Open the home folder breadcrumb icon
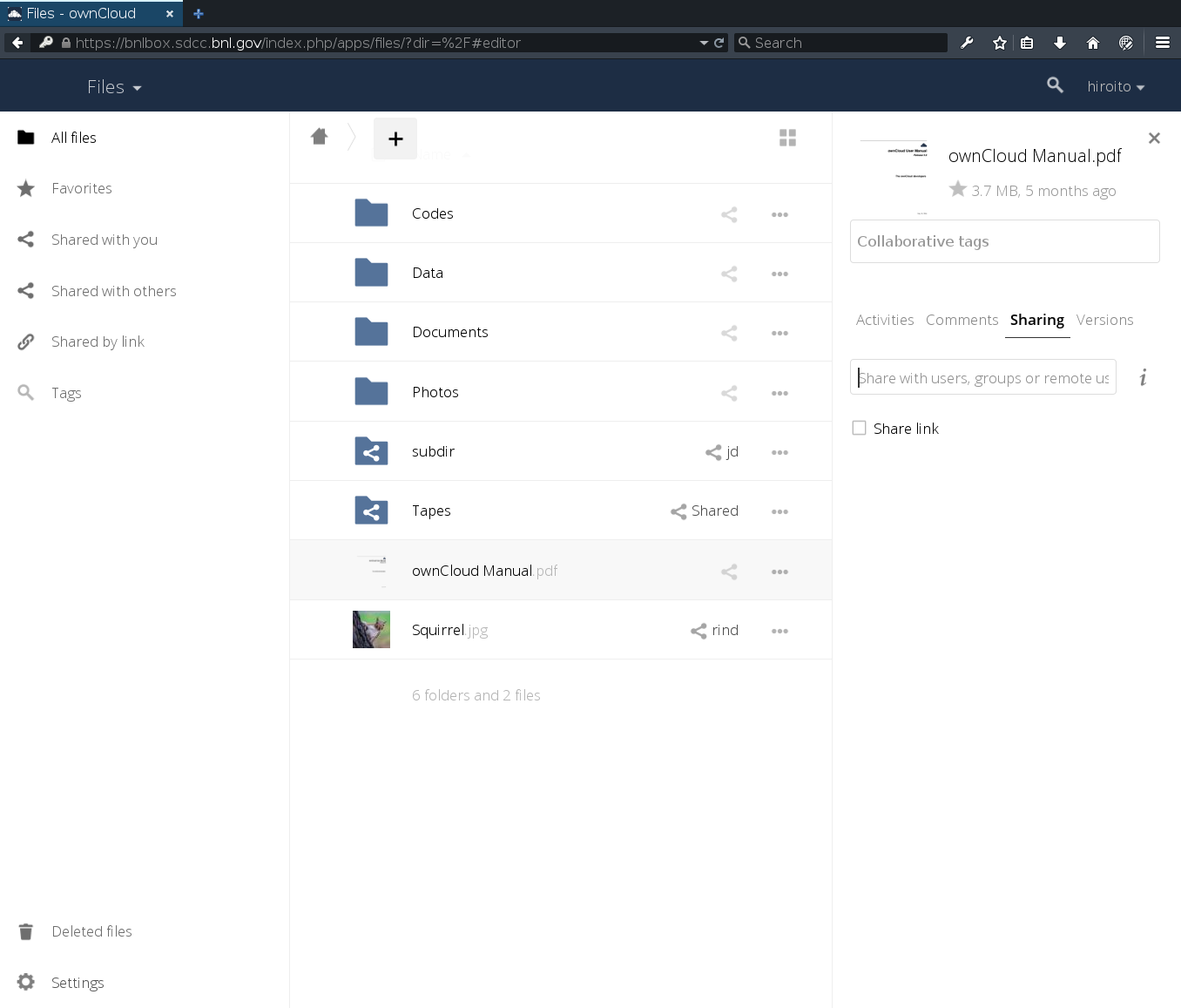This screenshot has height=1008, width=1181. pyautogui.click(x=319, y=137)
